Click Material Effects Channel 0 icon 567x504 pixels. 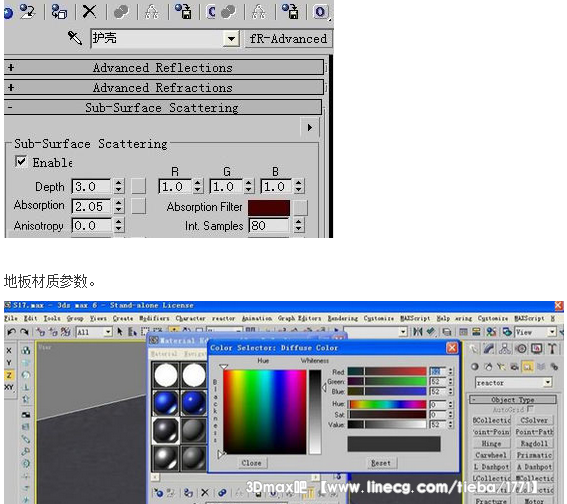click(320, 12)
